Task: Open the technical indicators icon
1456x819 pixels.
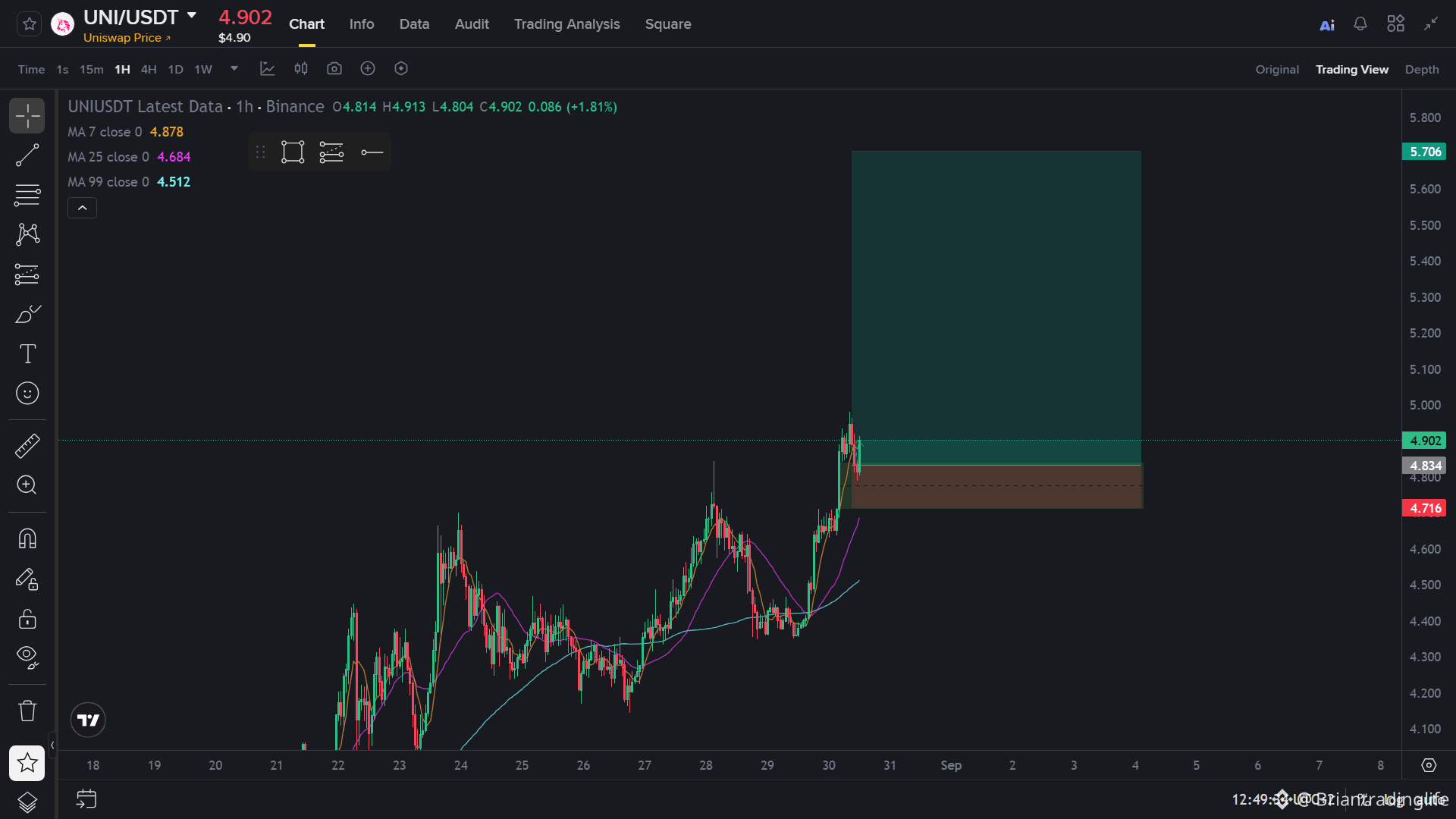Action: point(267,69)
